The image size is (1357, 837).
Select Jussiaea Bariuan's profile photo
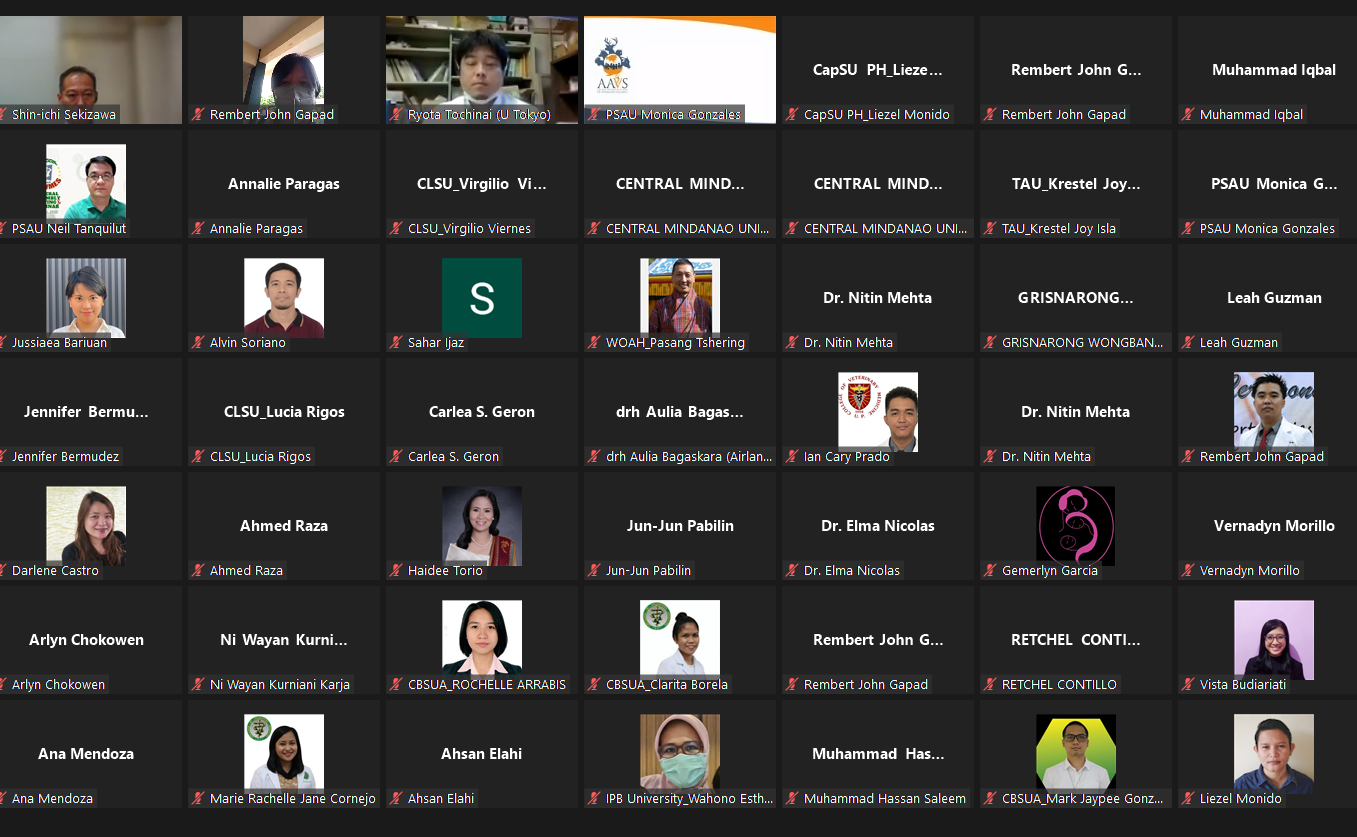pyautogui.click(x=86, y=297)
